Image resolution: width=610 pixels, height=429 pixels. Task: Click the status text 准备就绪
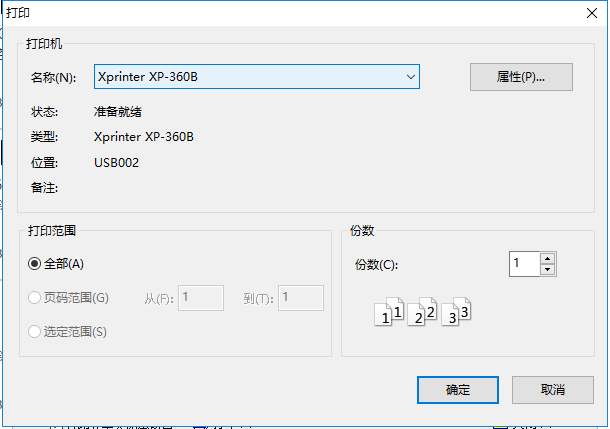tap(117, 112)
